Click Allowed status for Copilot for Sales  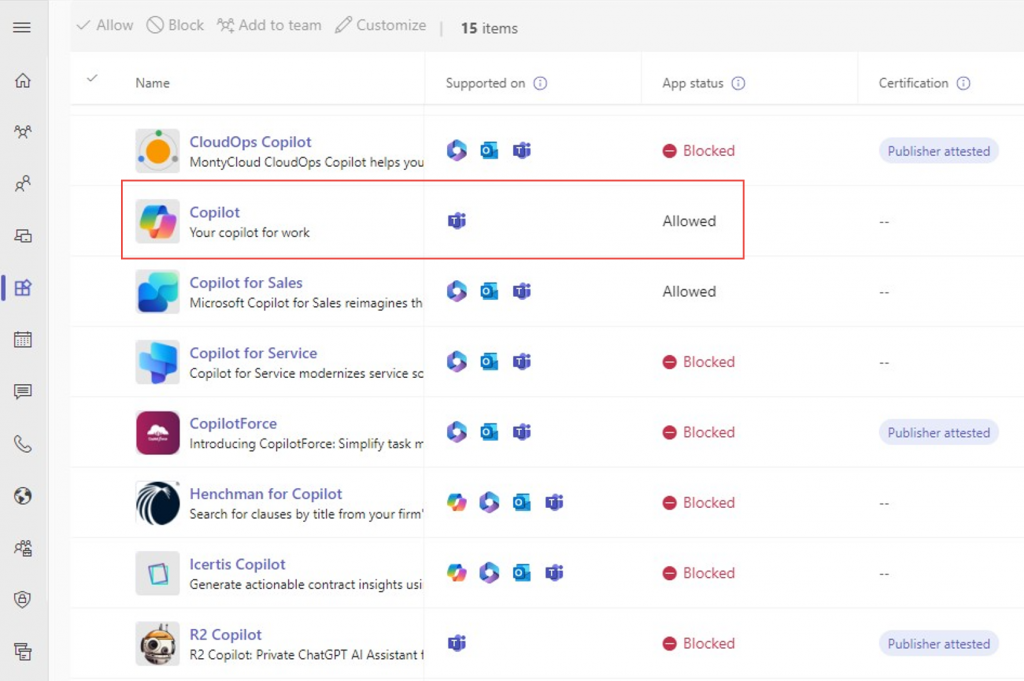pyautogui.click(x=689, y=292)
